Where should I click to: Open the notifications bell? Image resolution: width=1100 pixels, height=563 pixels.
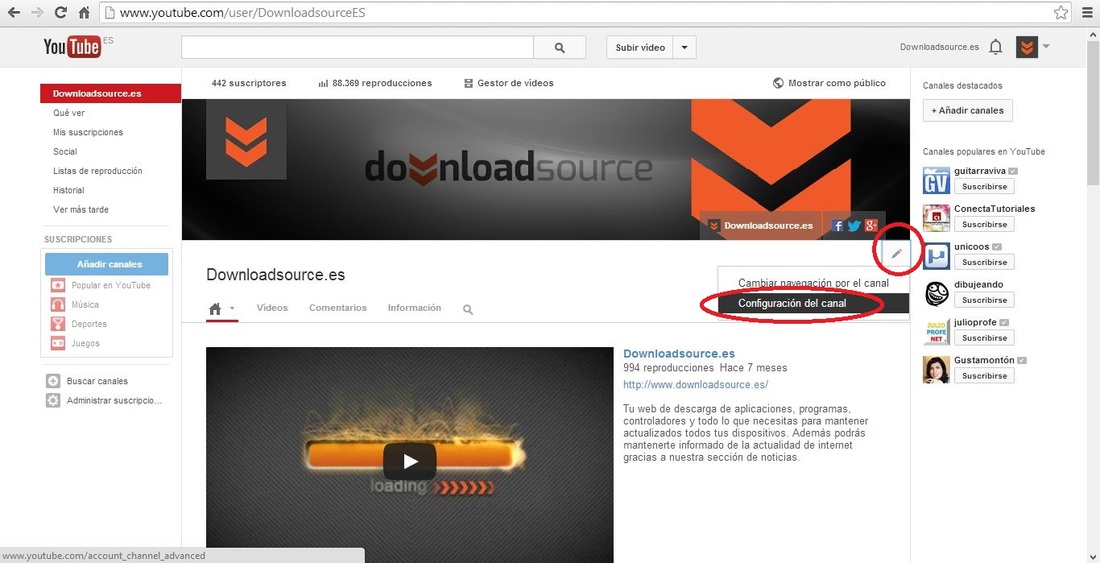point(995,47)
